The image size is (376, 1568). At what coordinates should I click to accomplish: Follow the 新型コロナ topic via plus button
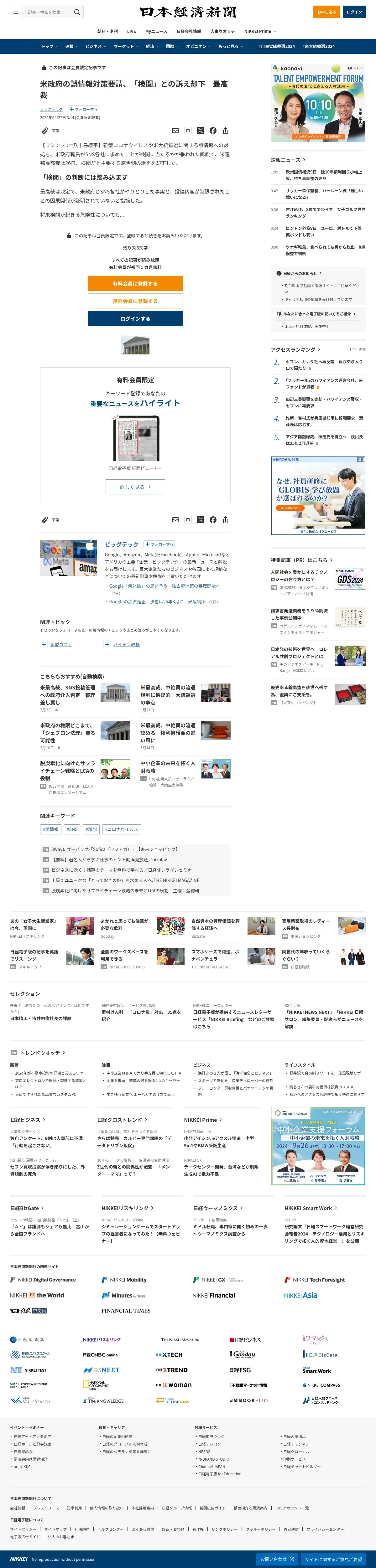click(x=43, y=644)
